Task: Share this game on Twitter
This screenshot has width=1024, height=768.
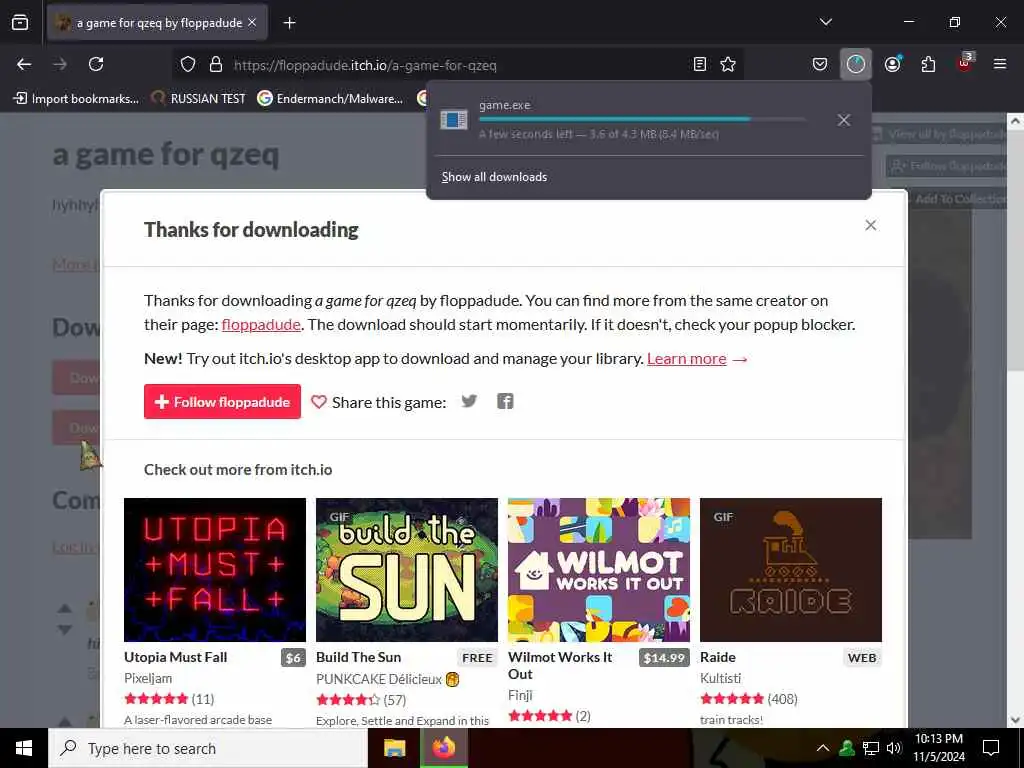Action: 469,401
